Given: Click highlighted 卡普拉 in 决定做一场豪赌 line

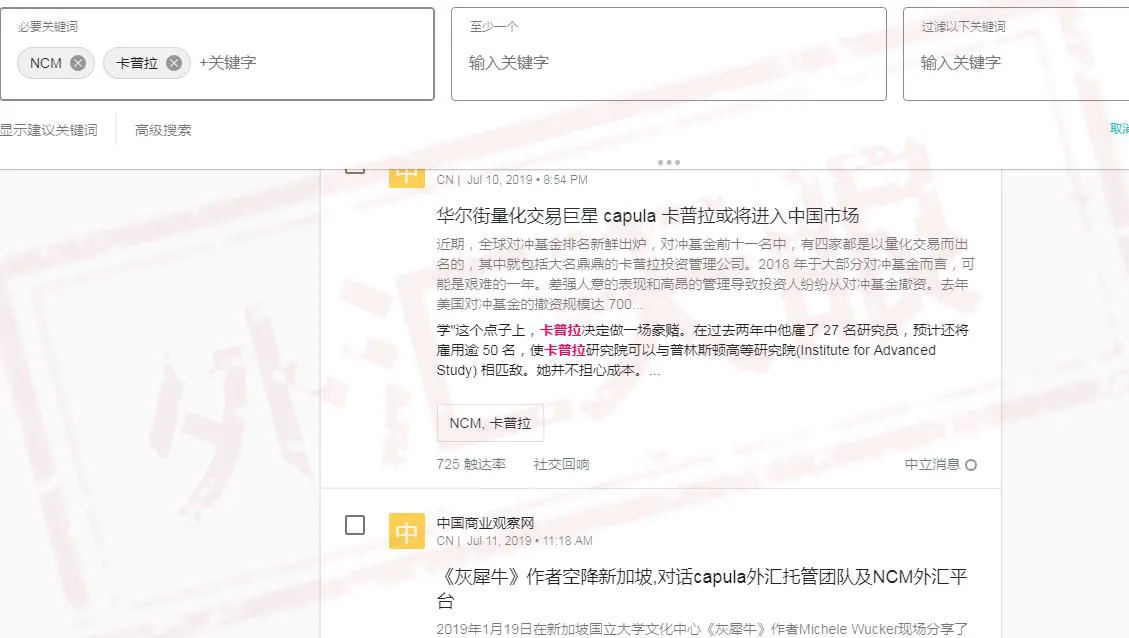Looking at the screenshot, I should (561, 331).
